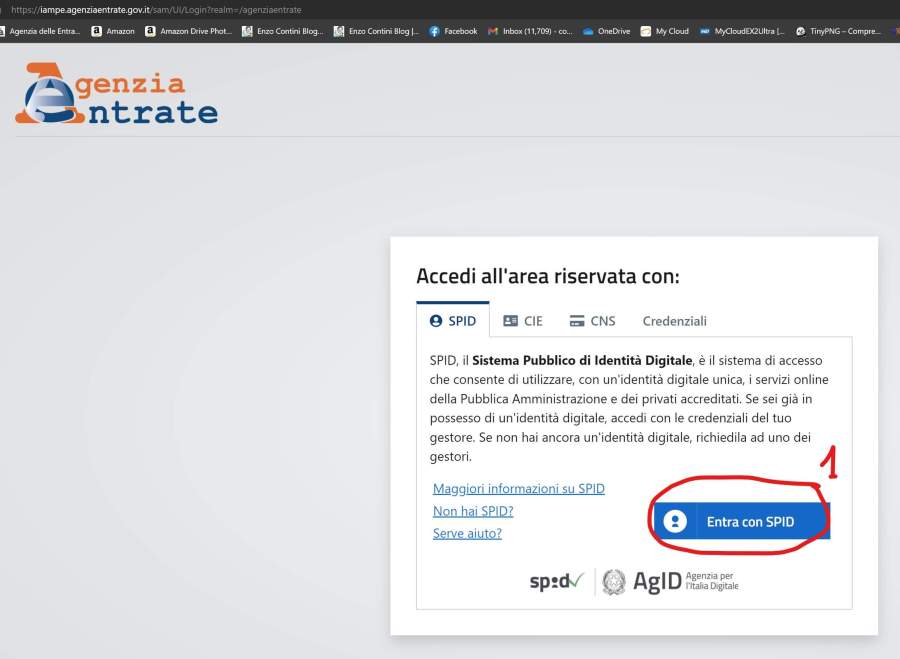Open the first Enzo Contini Blog bookmark
900x659 pixels.
point(283,31)
